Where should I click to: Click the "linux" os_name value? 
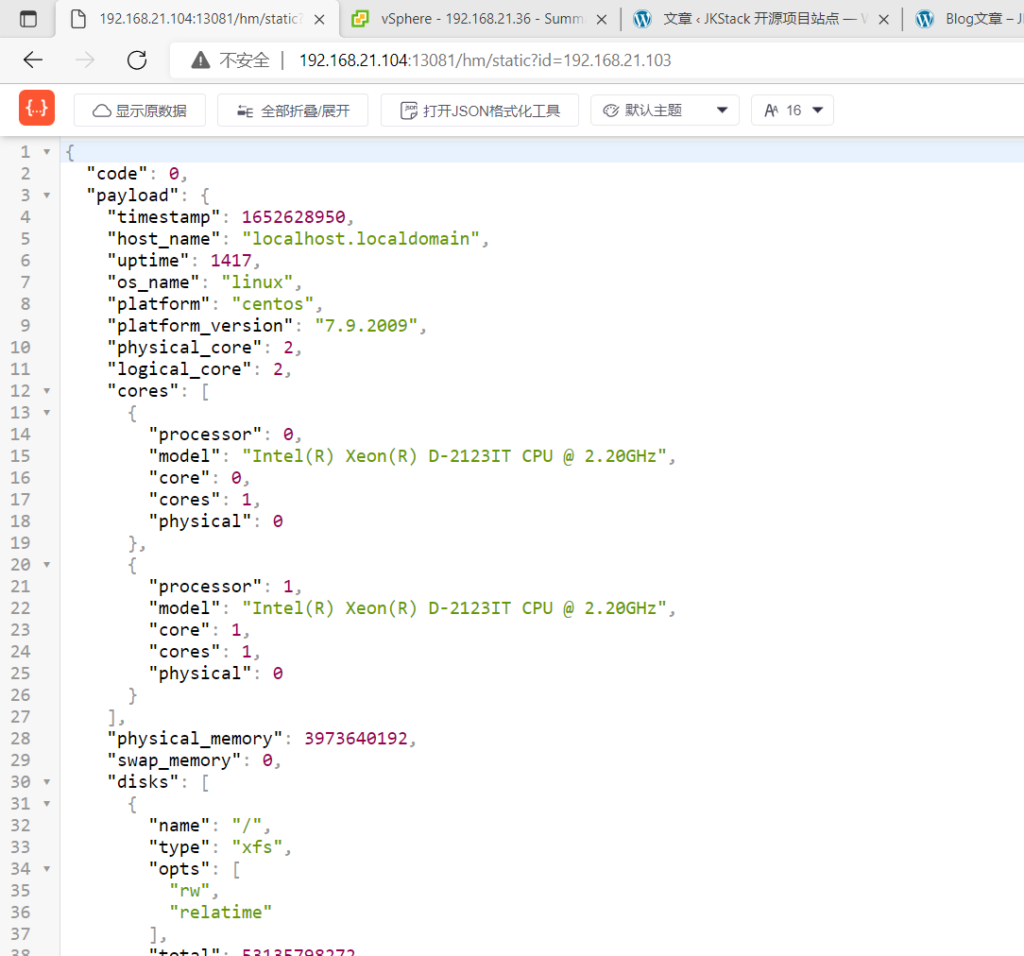(x=257, y=282)
